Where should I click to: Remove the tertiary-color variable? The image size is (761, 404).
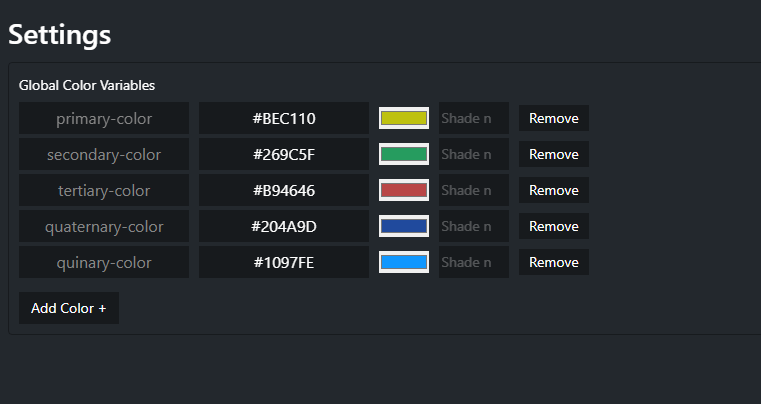[x=554, y=190]
